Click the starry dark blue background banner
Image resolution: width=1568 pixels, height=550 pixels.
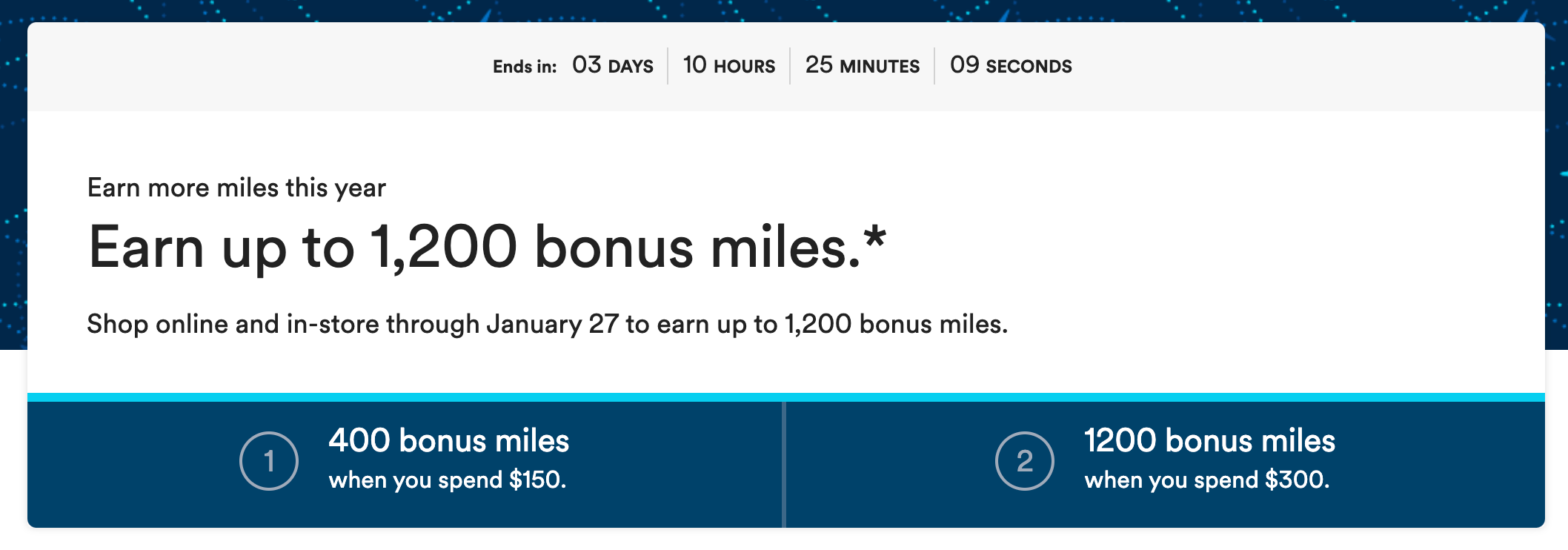click(784, 10)
